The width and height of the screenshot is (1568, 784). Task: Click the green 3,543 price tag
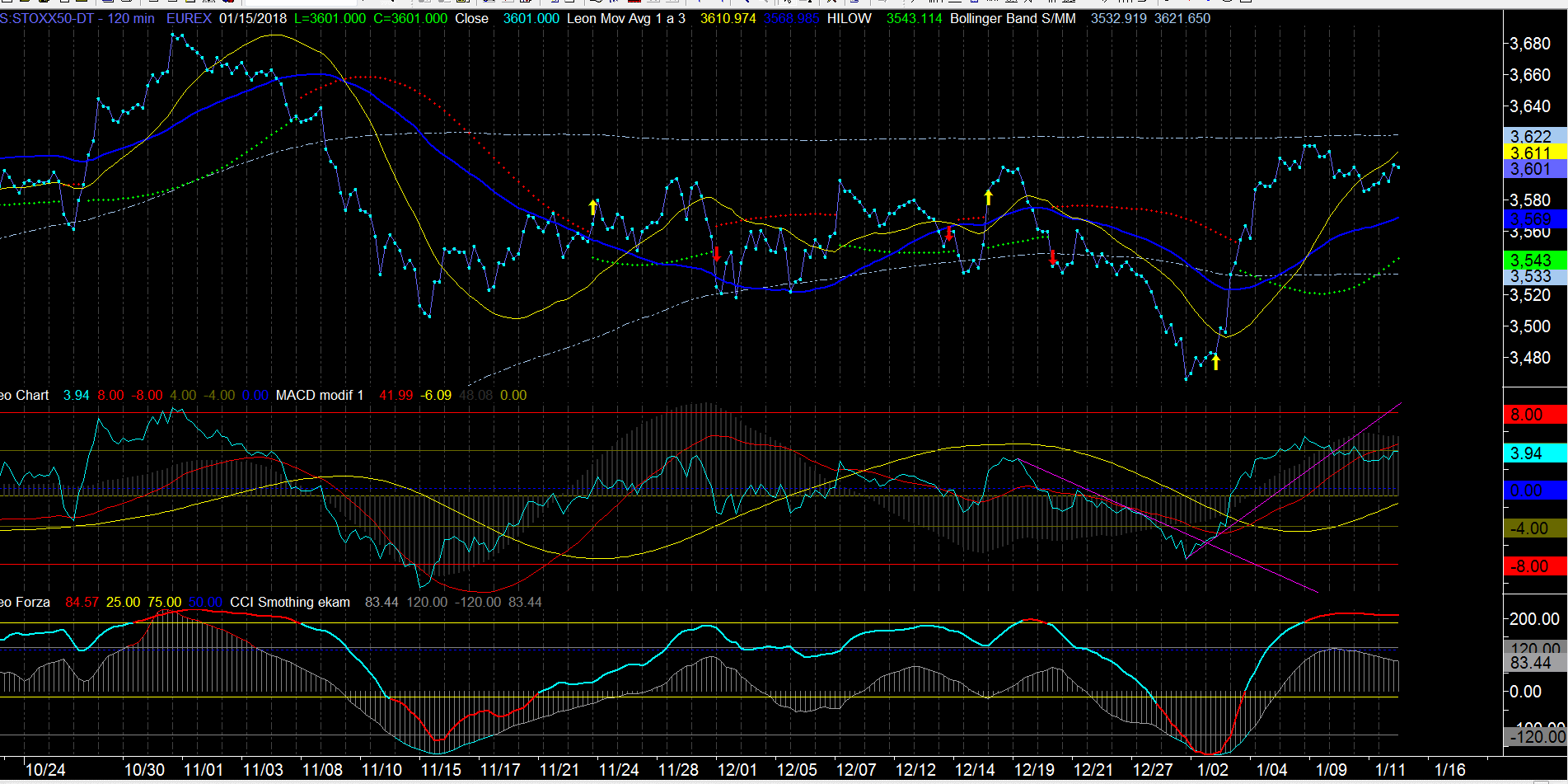click(1536, 261)
